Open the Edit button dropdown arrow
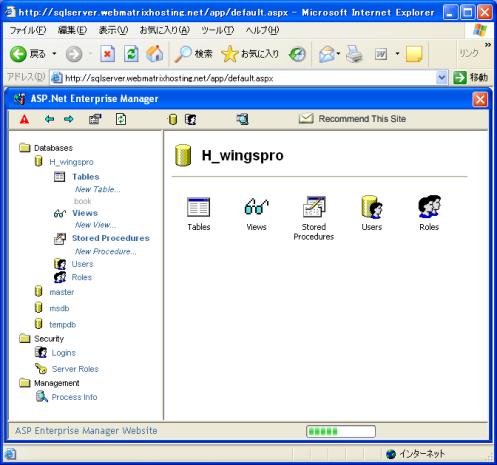The height and width of the screenshot is (465, 497). point(397,54)
